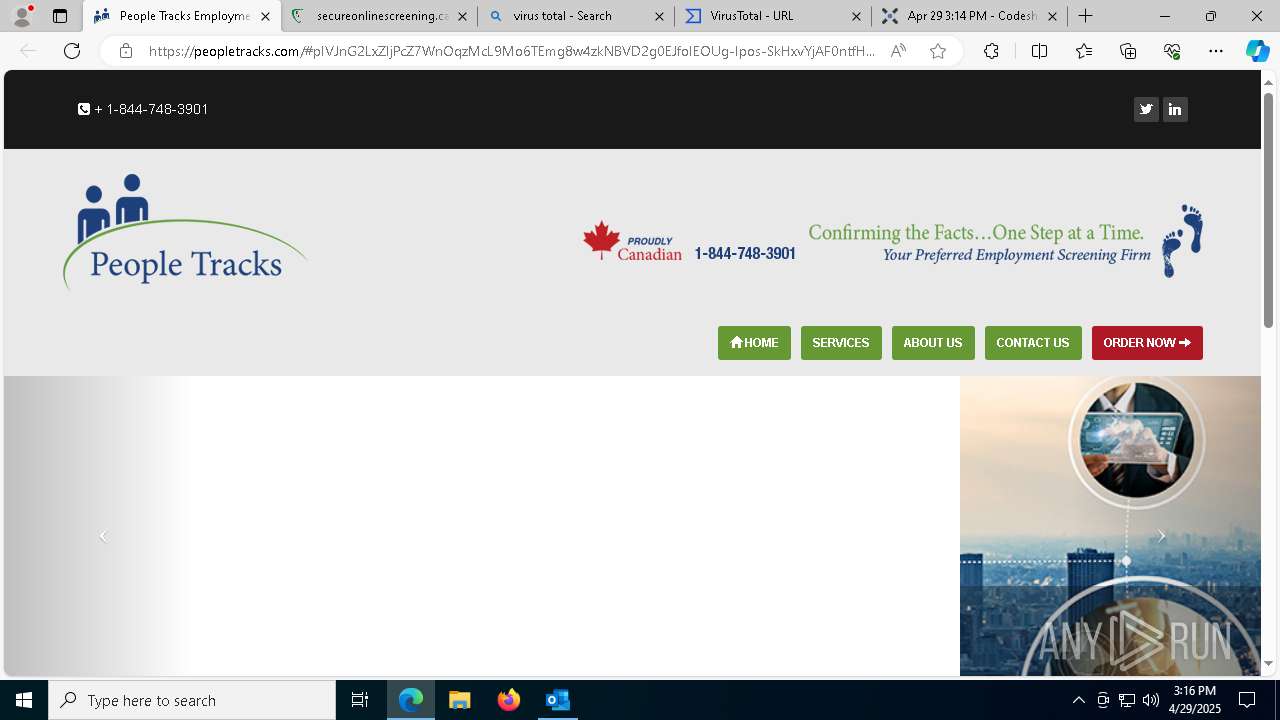The width and height of the screenshot is (1280, 720).
Task: Open Tab actions menu icon
Action: coord(60,16)
